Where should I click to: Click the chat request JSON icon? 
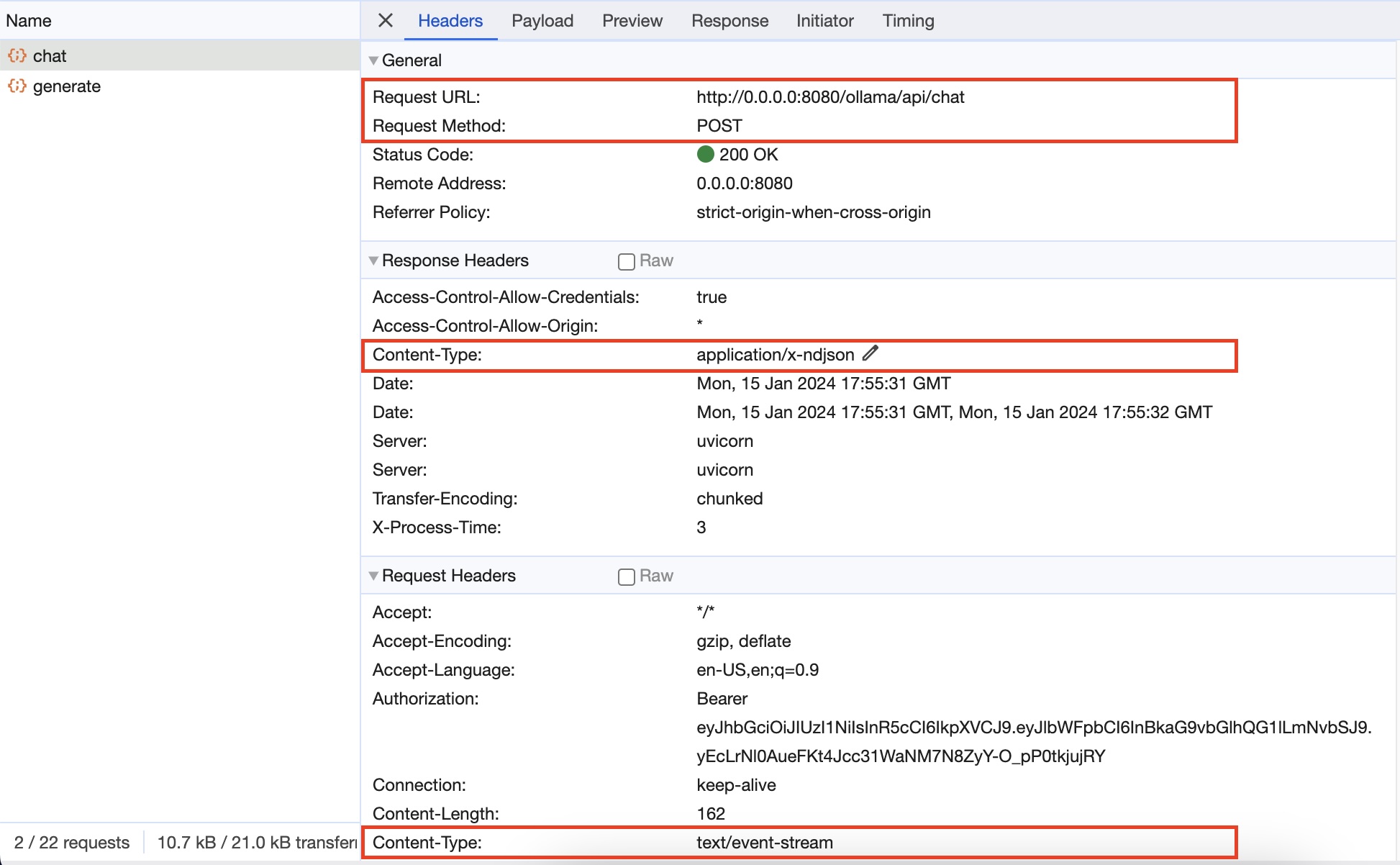[x=17, y=55]
